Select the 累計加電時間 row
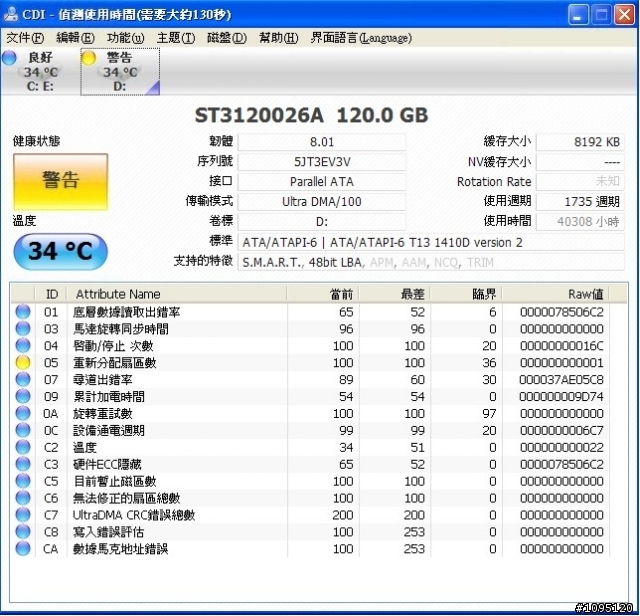The image size is (640, 616). coord(310,396)
